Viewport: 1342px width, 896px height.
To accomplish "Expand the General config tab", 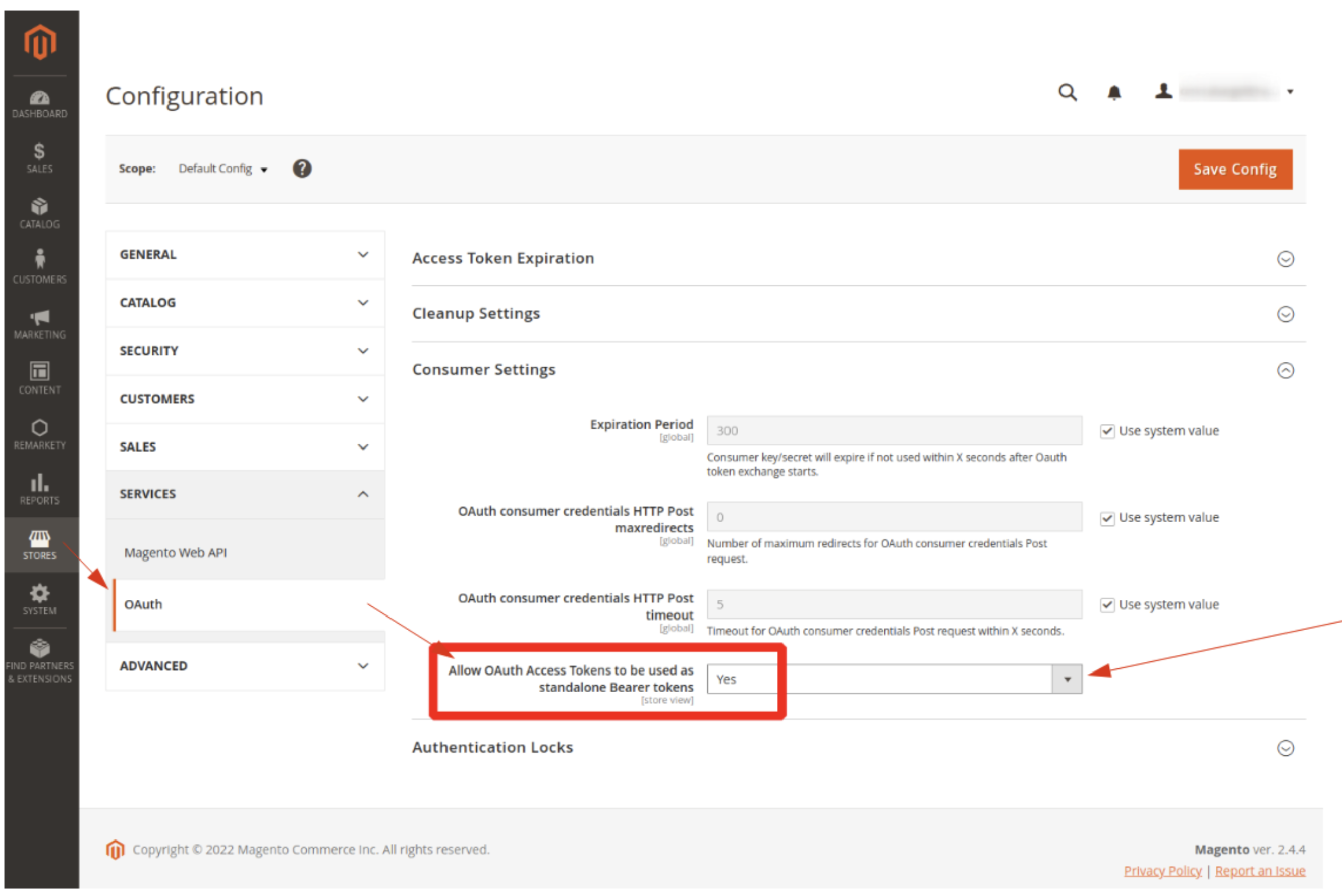I will 245,255.
